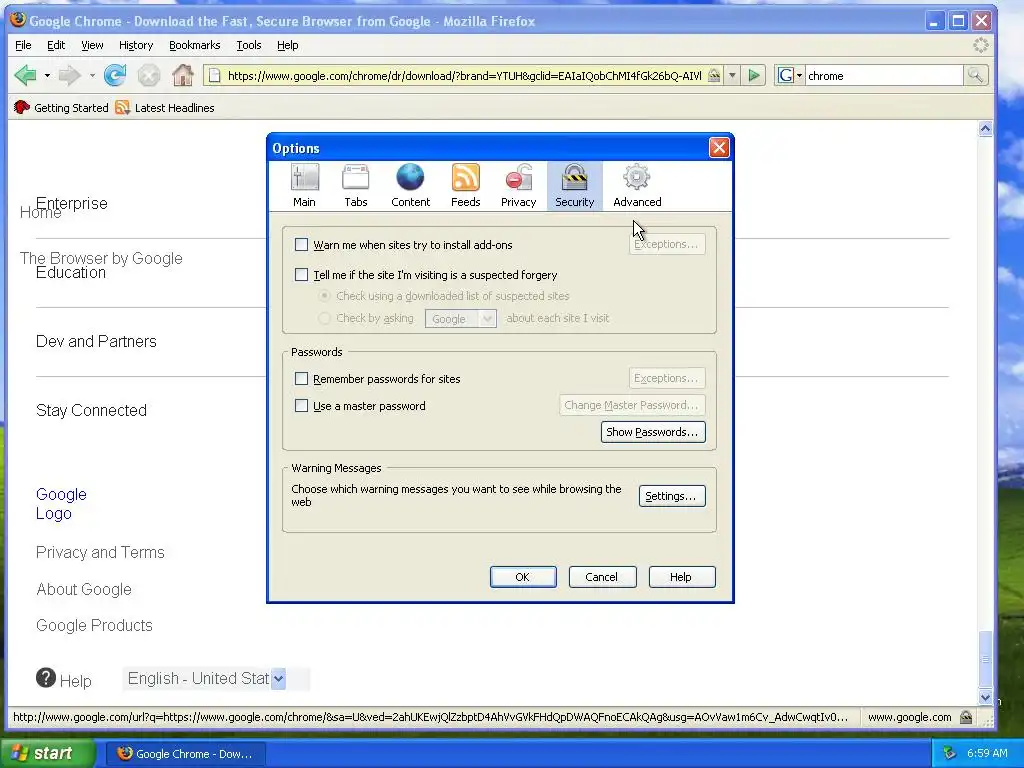
Task: Enable Use a master password
Action: point(301,406)
